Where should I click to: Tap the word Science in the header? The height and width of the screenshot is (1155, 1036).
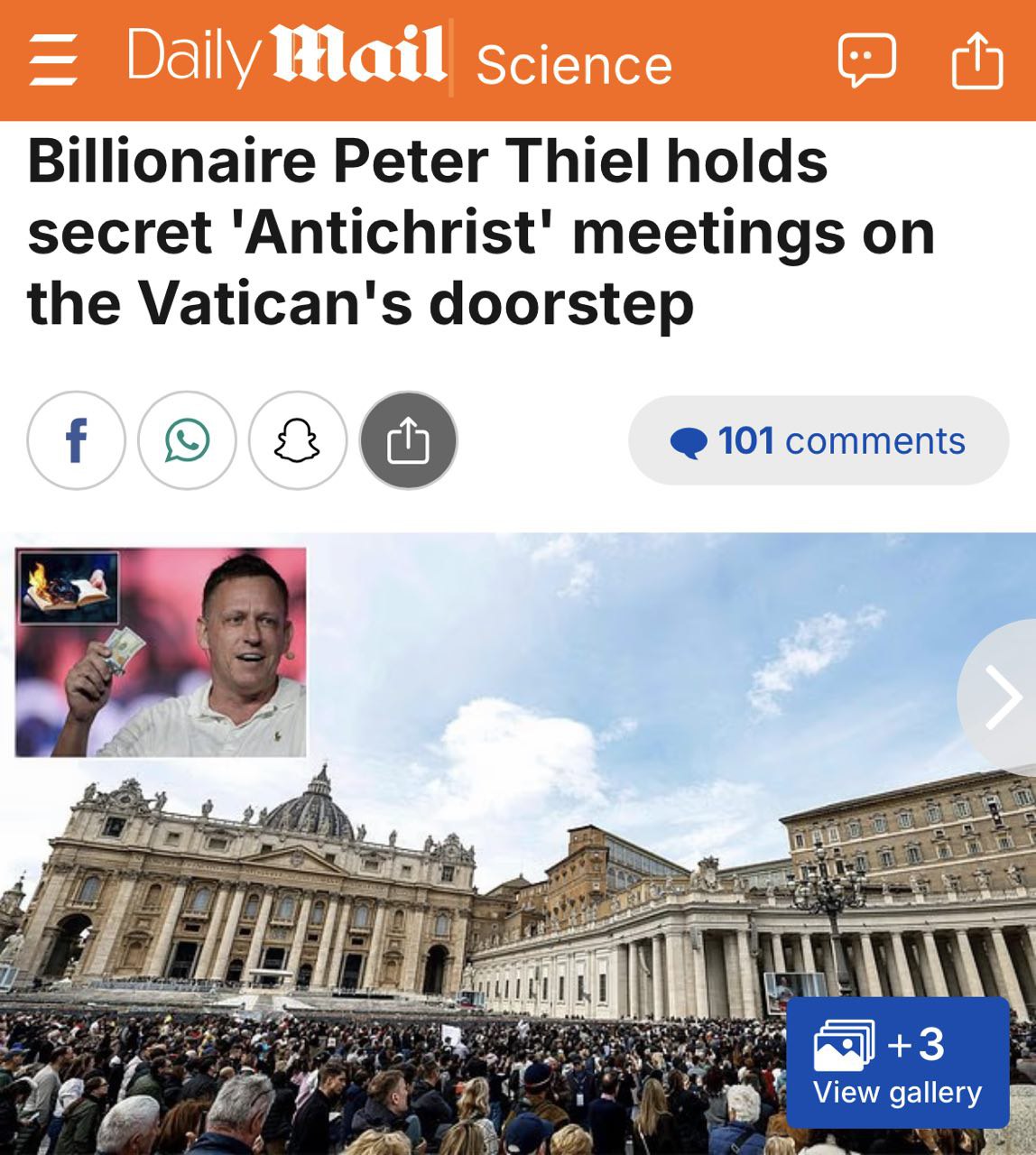[x=574, y=64]
